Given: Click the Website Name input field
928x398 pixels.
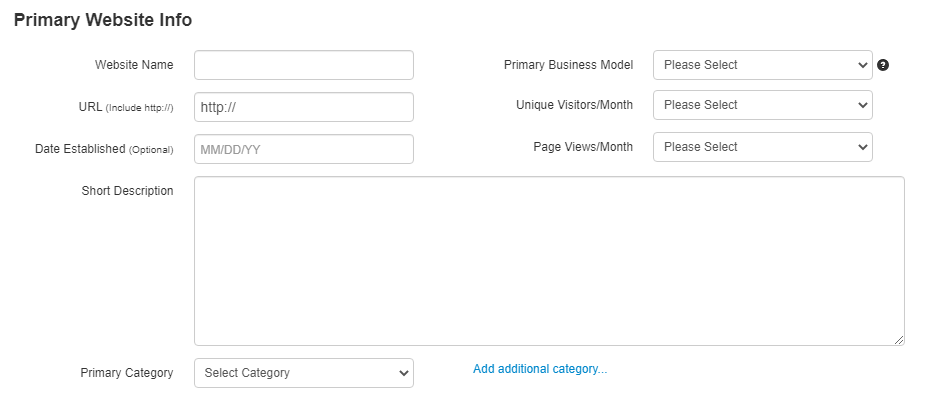Looking at the screenshot, I should (304, 65).
